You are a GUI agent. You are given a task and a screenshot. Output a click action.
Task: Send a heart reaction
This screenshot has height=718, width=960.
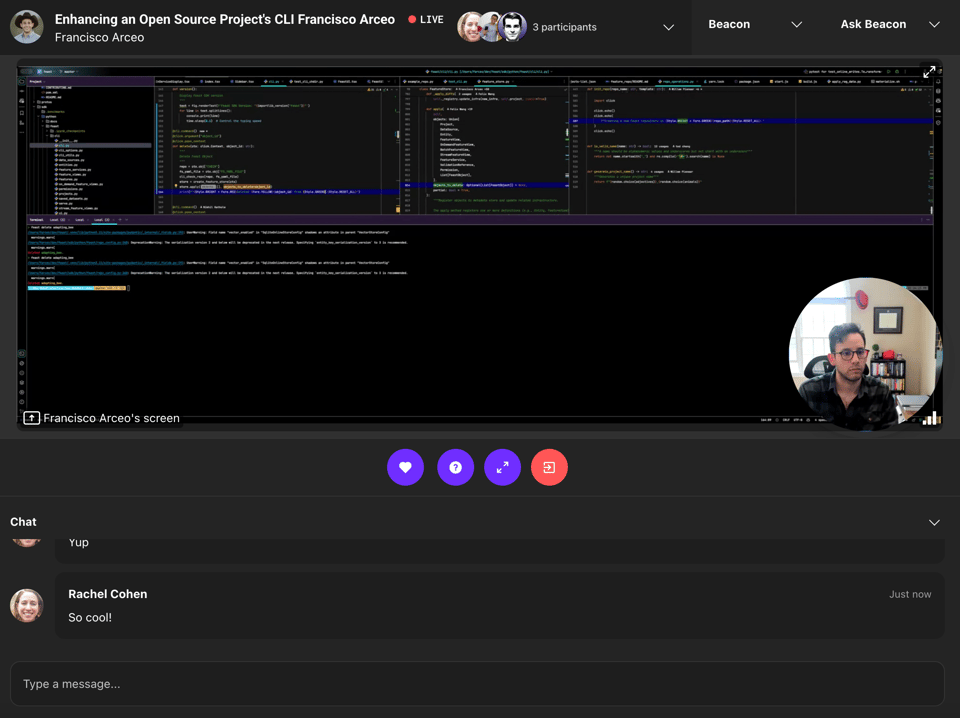(405, 467)
